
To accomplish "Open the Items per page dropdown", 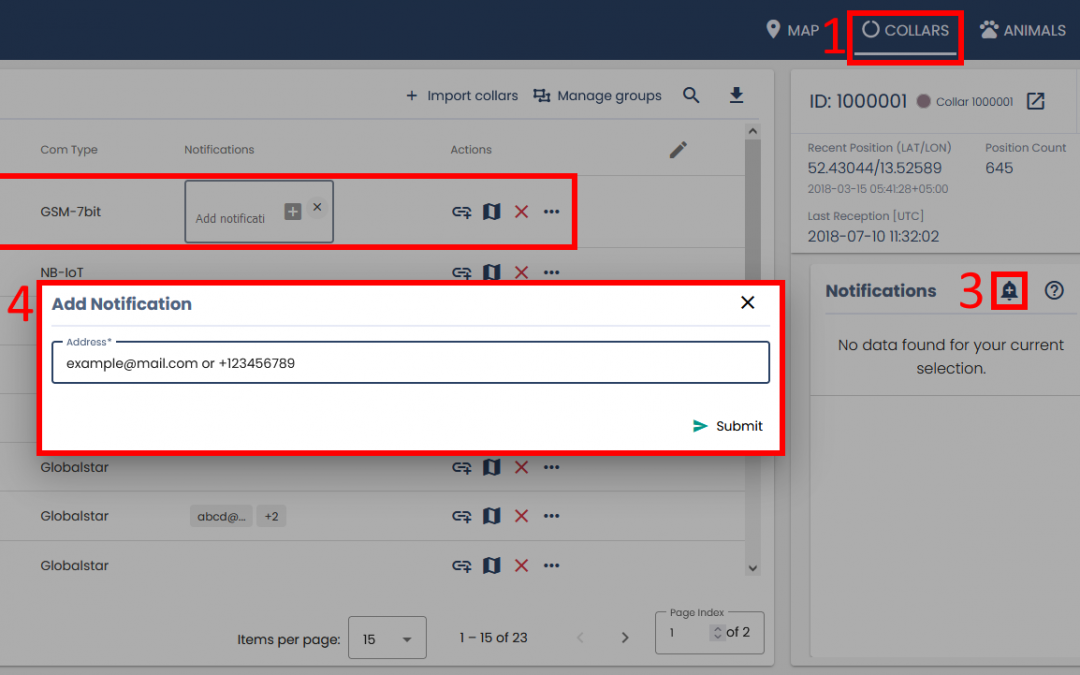I will (387, 638).
